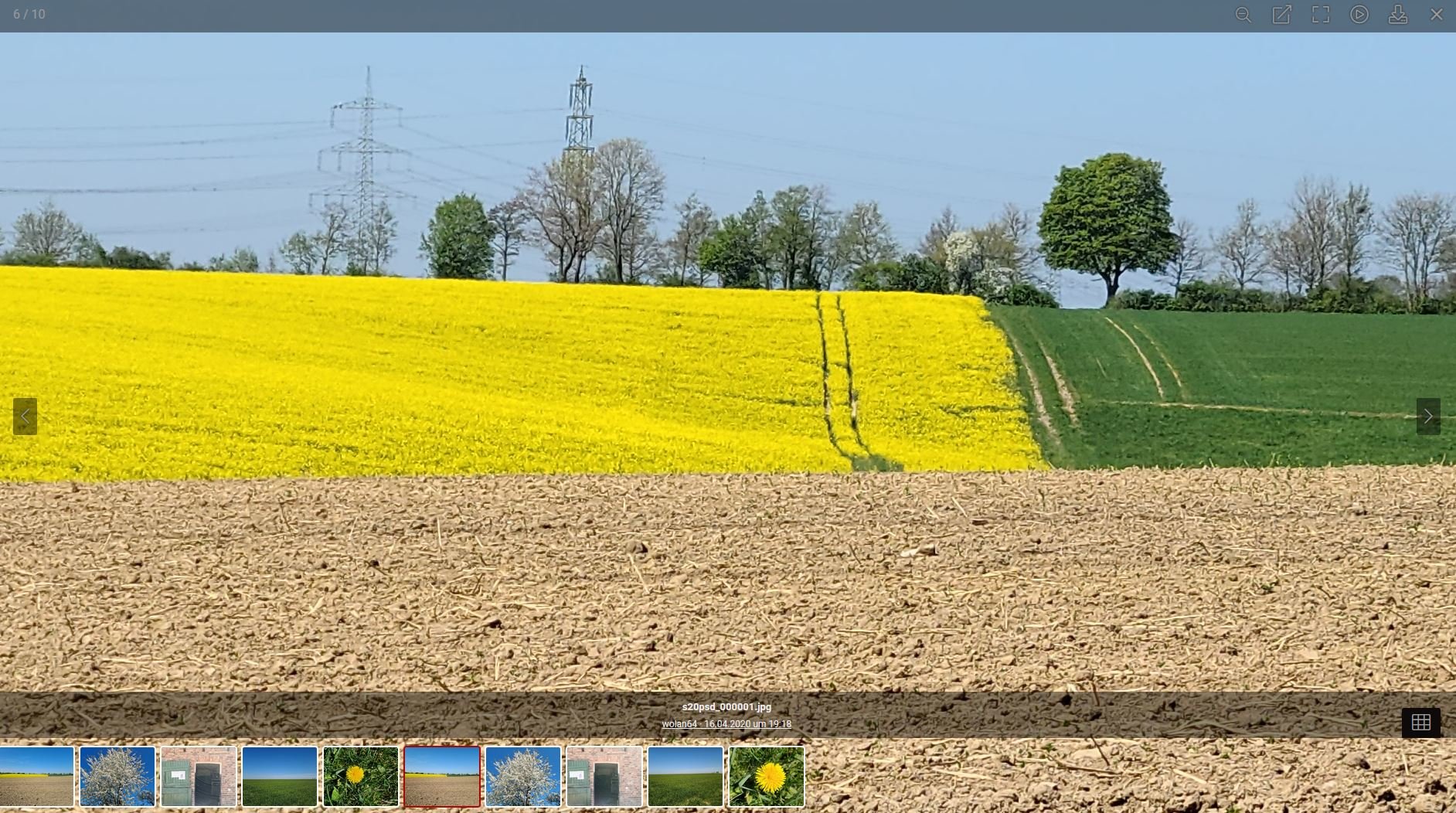Select the first green field with blue sky thumbnail
1456x813 pixels.
pyautogui.click(x=280, y=777)
